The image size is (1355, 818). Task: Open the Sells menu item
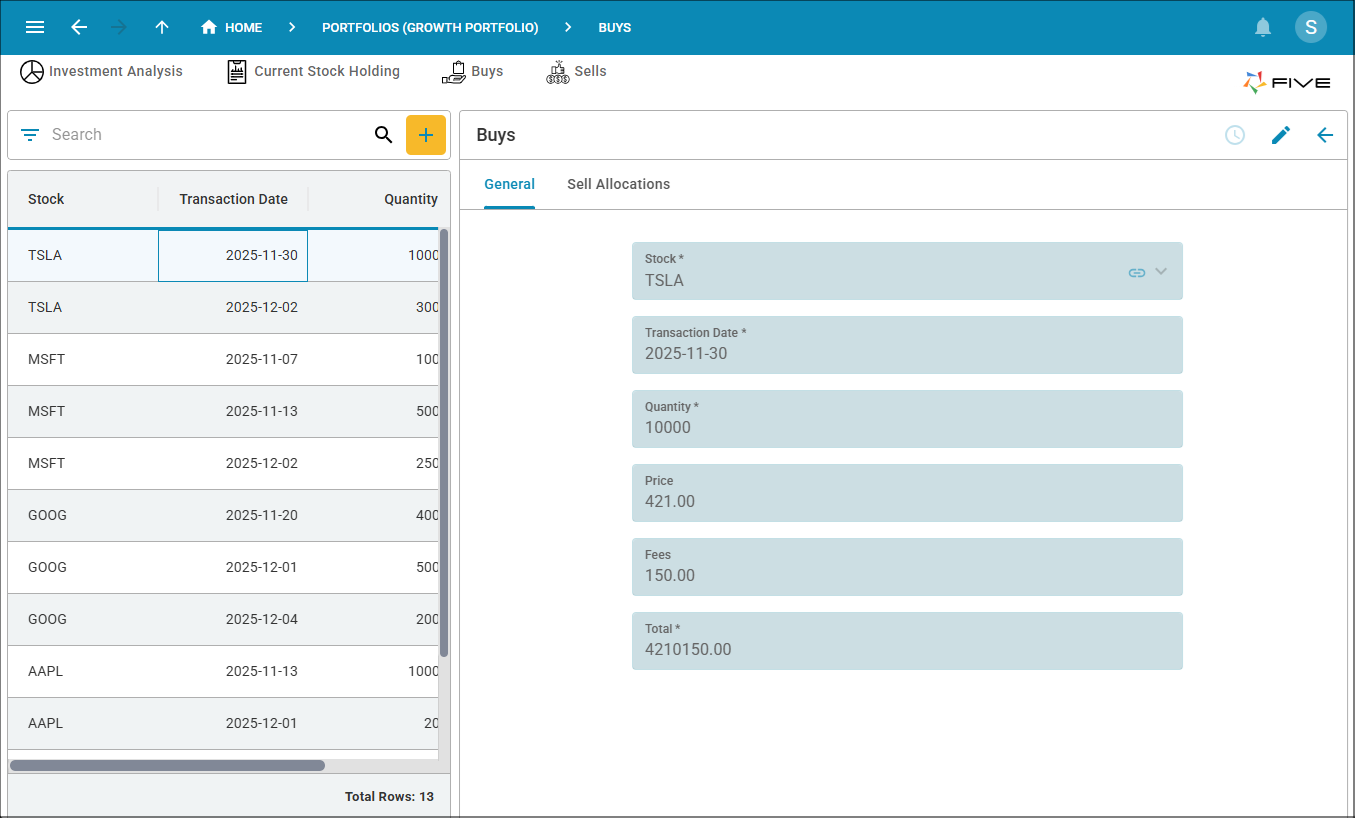pos(576,71)
